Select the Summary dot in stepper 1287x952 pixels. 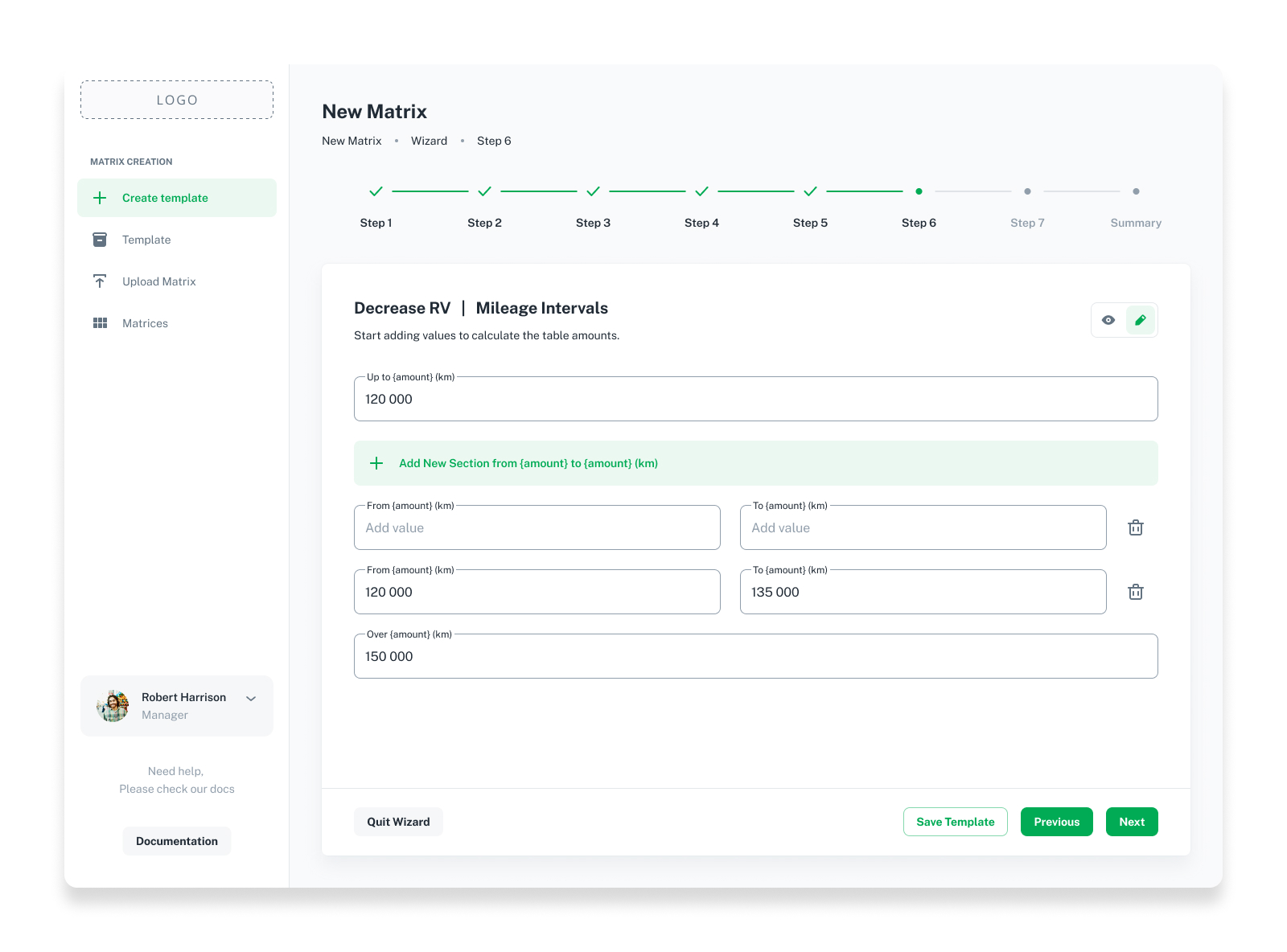[1136, 191]
